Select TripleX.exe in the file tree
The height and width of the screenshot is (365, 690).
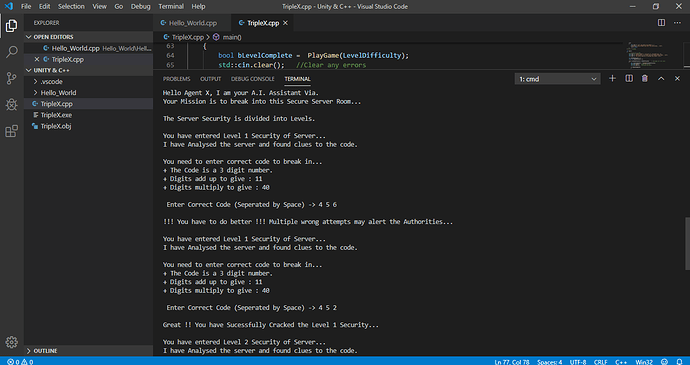pos(88,115)
